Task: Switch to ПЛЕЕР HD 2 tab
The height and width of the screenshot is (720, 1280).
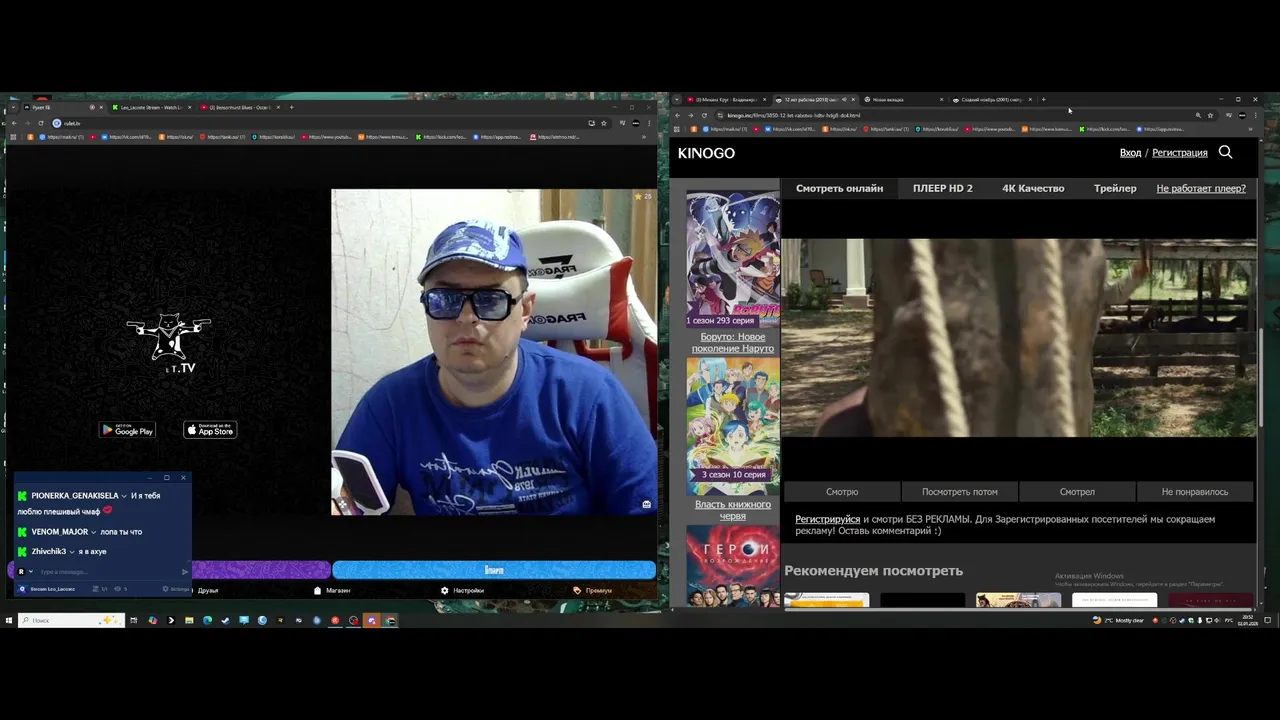Action: click(942, 188)
